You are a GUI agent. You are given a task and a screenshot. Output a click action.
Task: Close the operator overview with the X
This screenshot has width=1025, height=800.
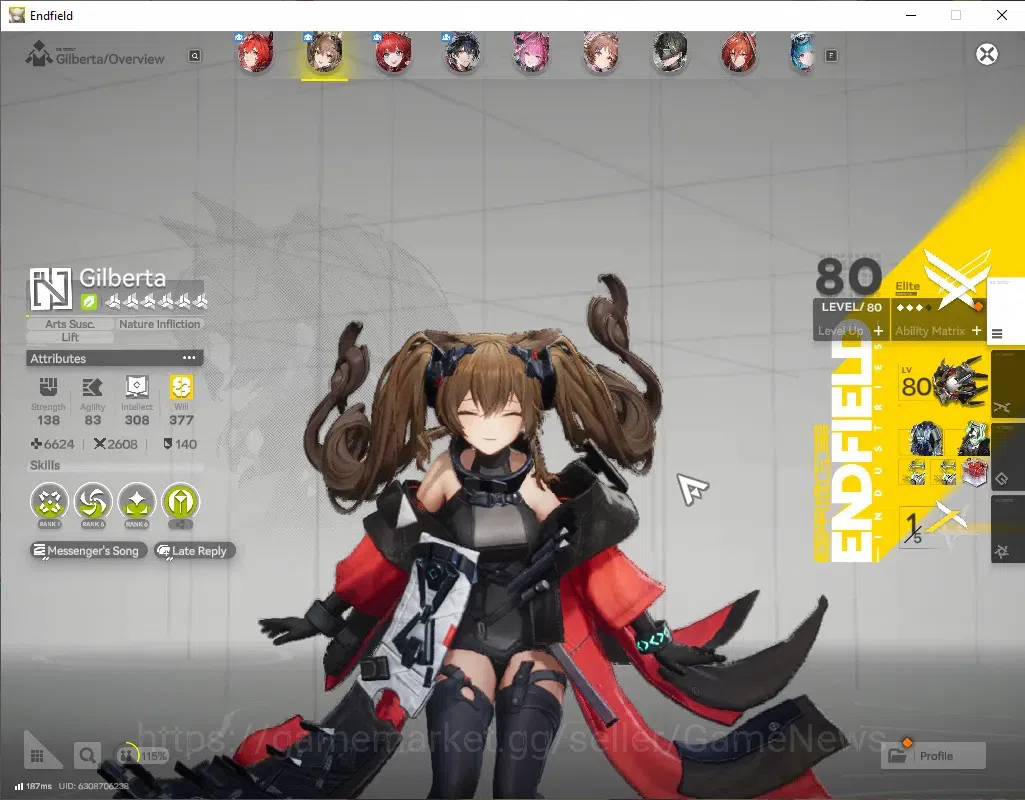[986, 54]
